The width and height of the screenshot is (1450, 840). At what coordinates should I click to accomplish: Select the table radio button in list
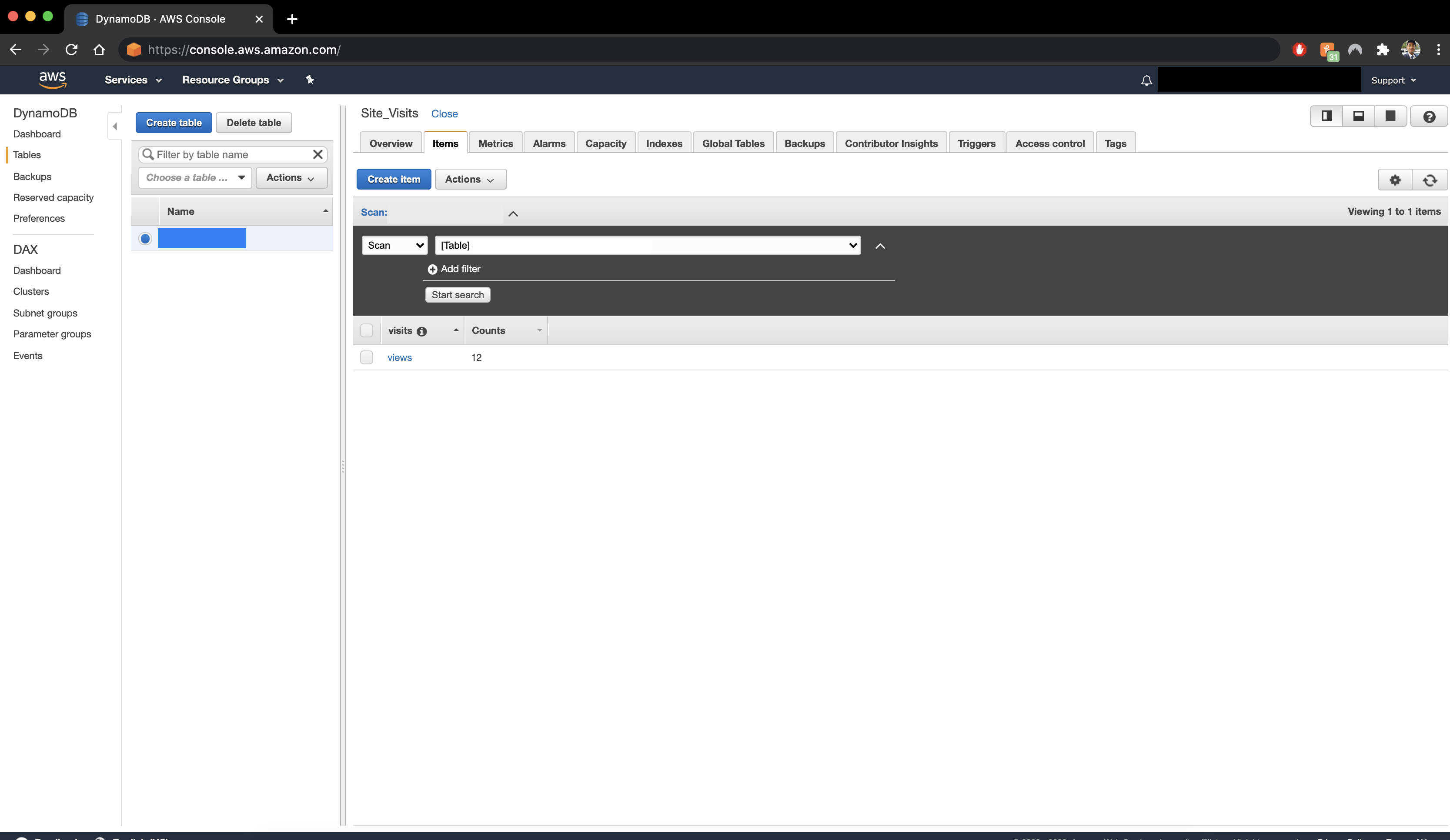click(145, 238)
